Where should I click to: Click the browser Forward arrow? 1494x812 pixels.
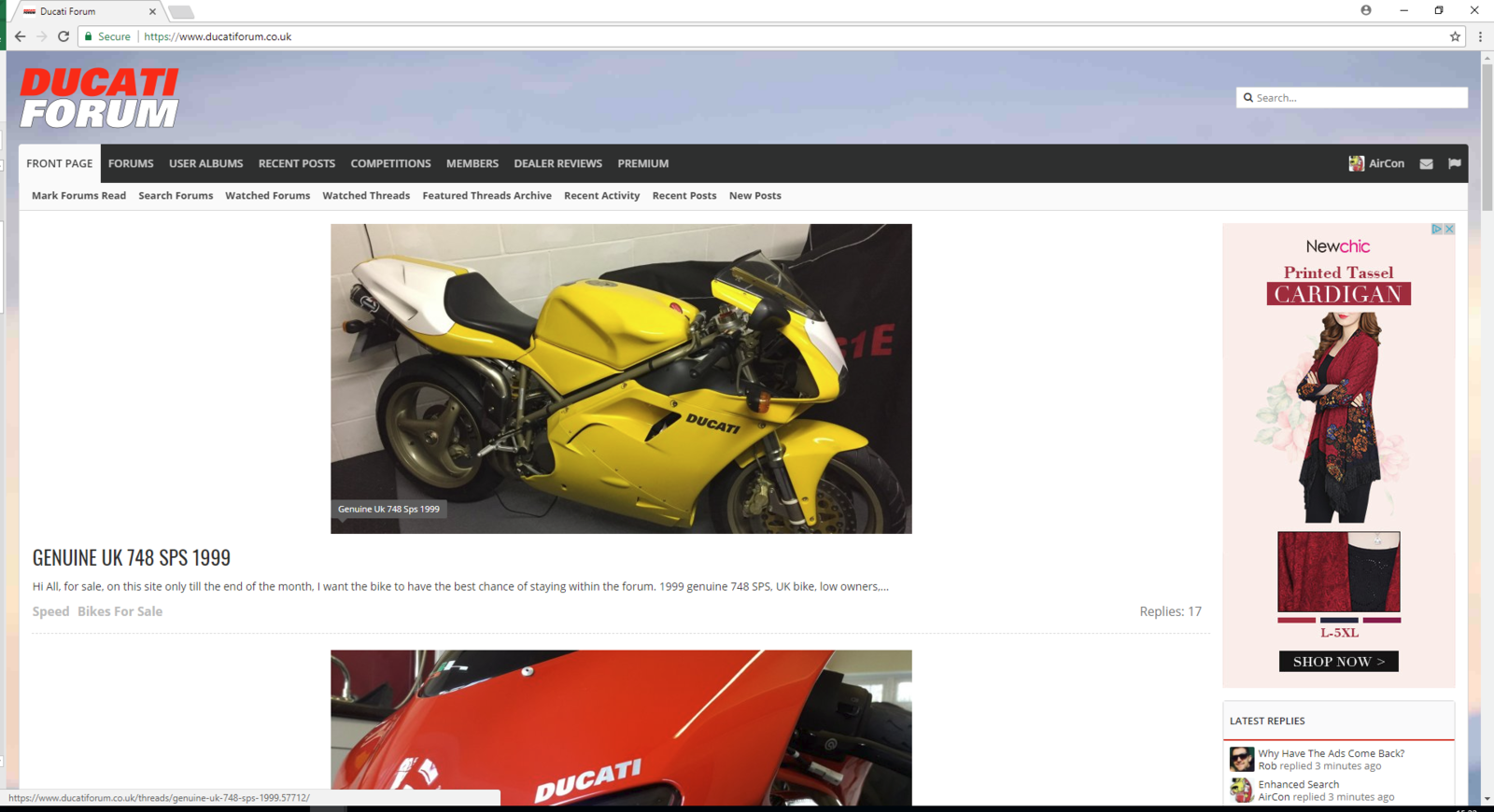point(41,36)
